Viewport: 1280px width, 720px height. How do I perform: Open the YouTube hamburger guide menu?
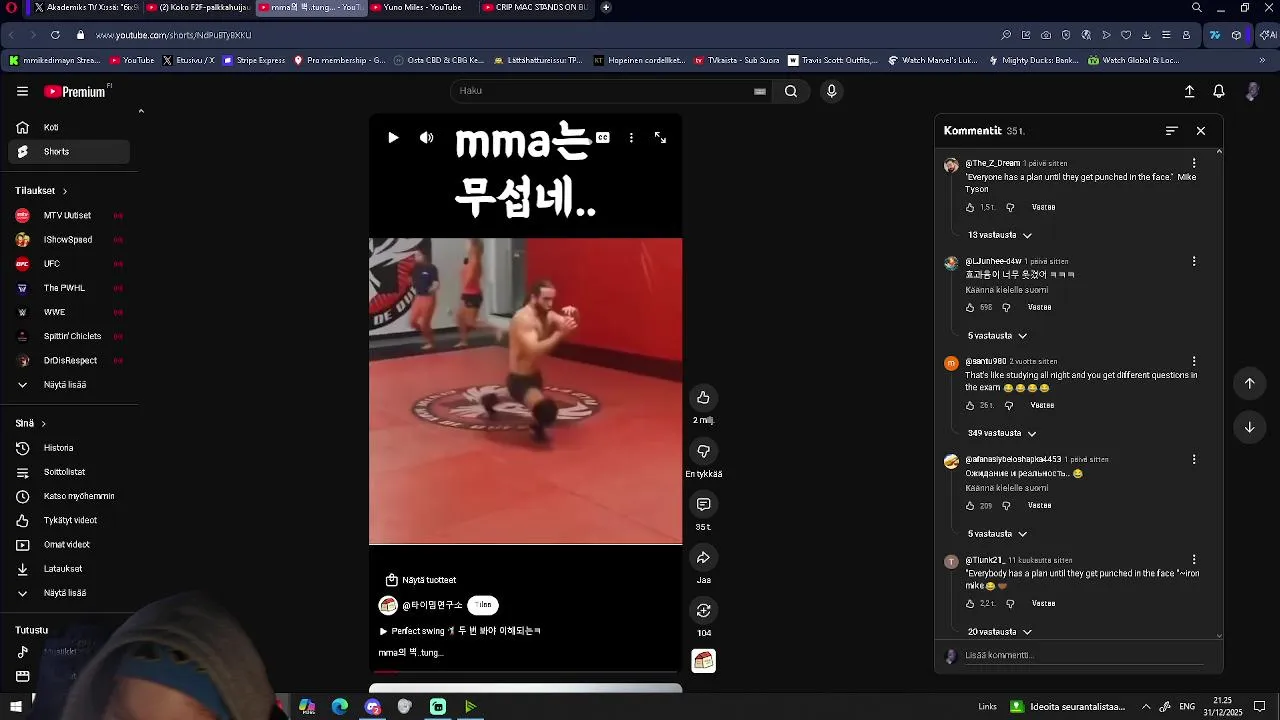[x=22, y=91]
